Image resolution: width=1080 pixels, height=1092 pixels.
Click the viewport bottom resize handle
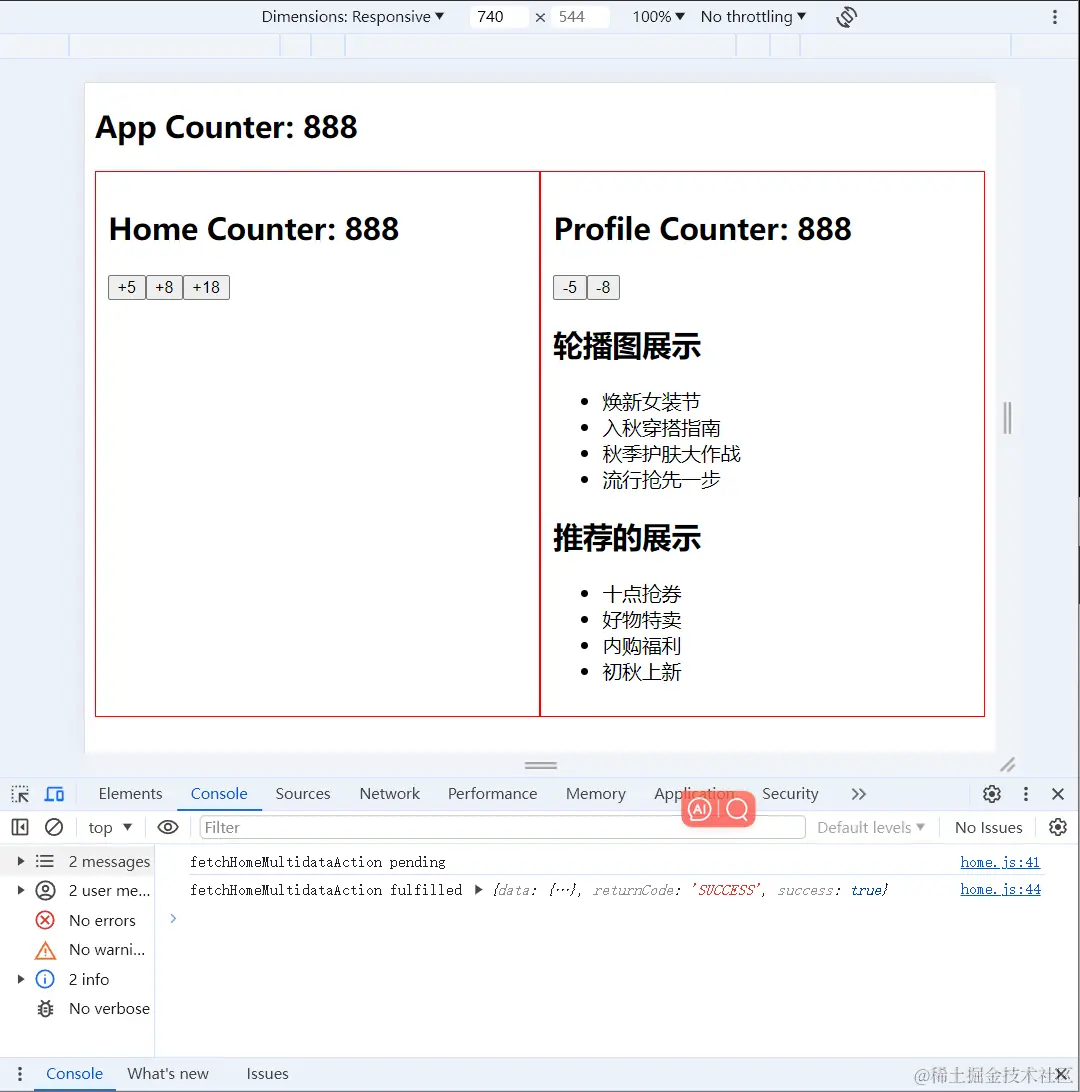pos(540,765)
